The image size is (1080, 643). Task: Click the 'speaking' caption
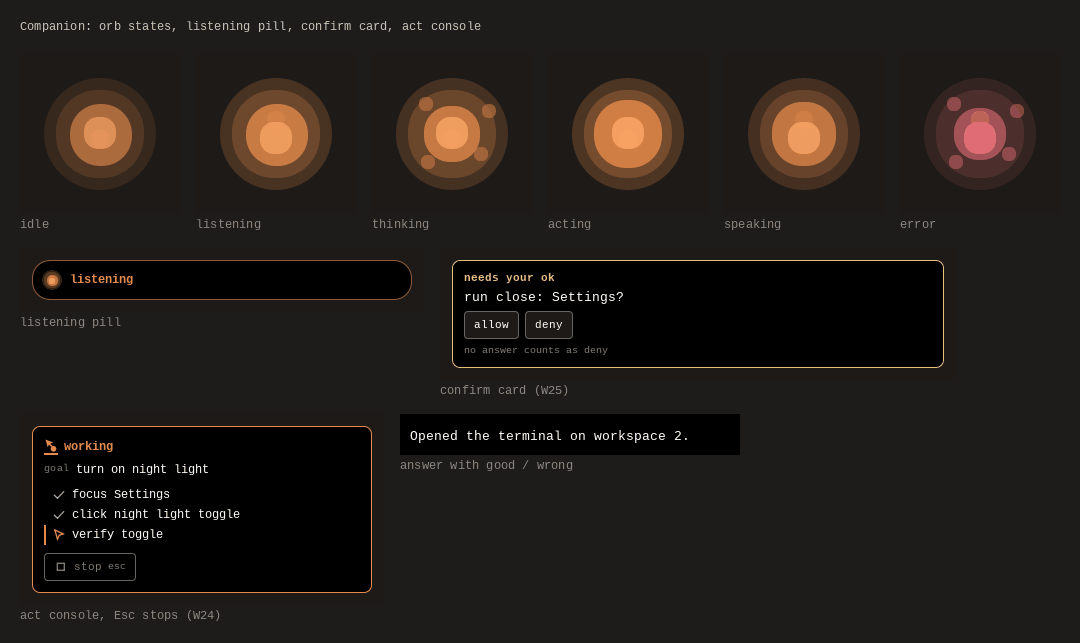tap(752, 224)
